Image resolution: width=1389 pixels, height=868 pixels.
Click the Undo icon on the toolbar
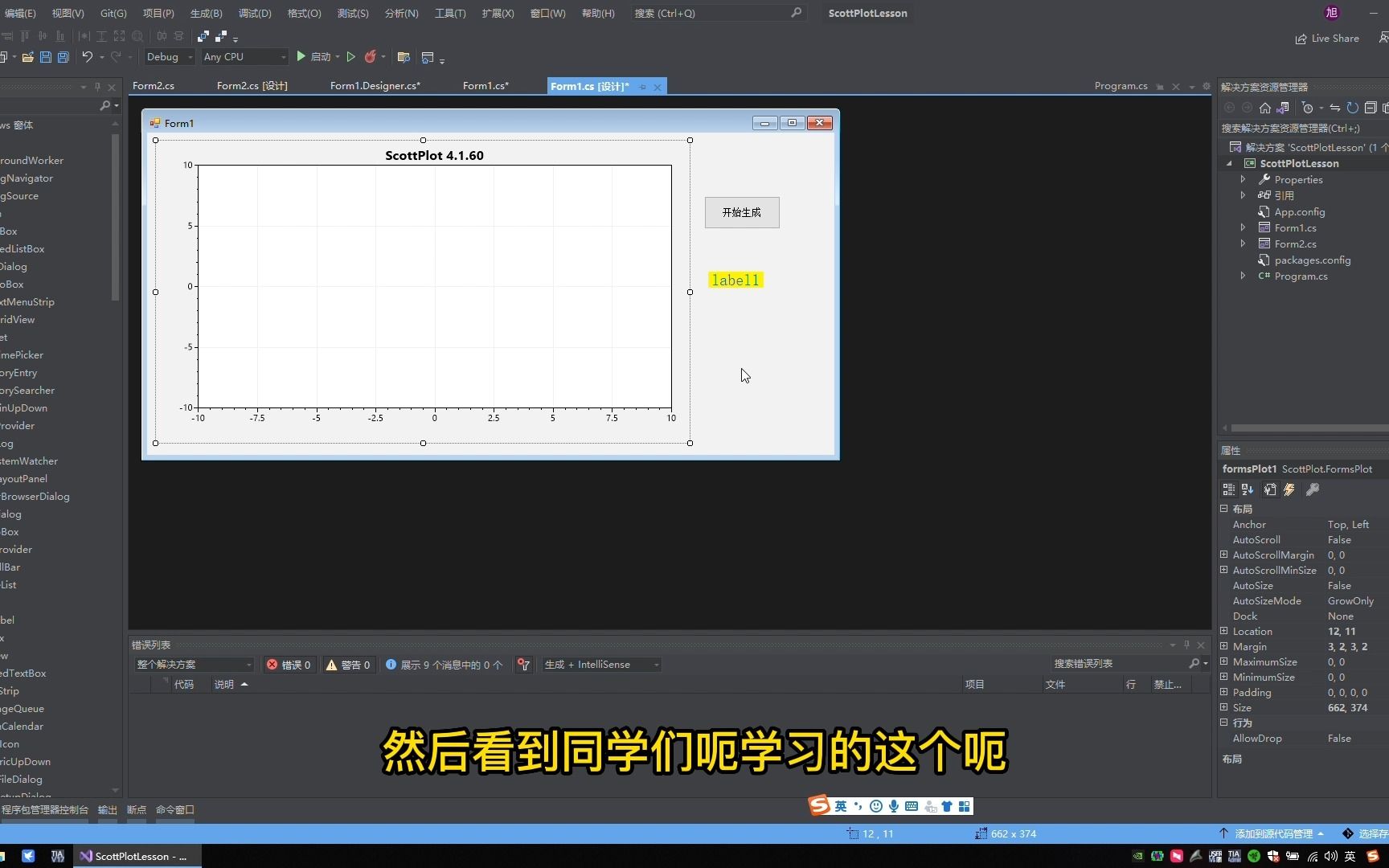(x=88, y=56)
